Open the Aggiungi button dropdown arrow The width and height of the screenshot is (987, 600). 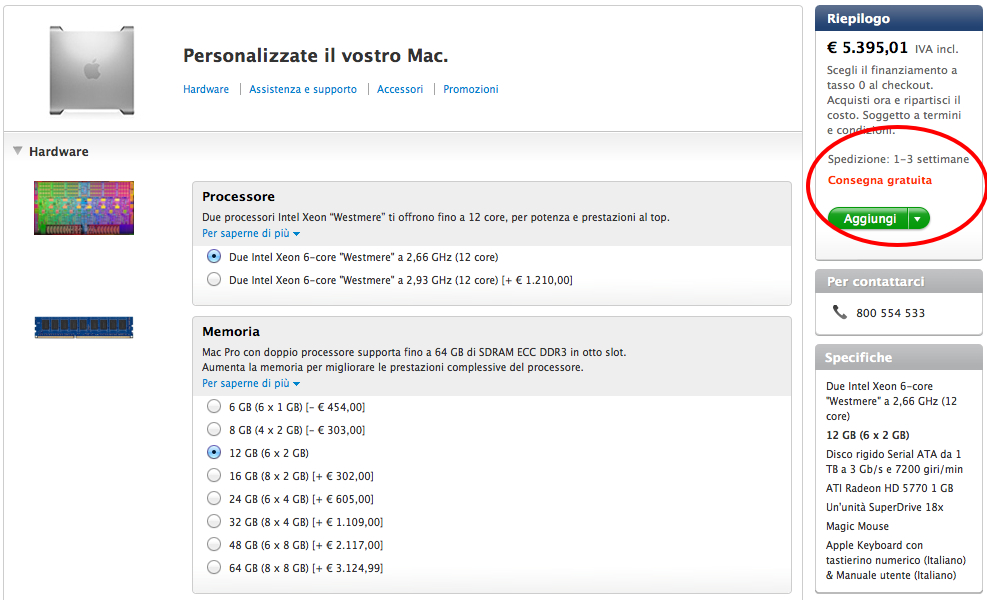click(x=918, y=218)
